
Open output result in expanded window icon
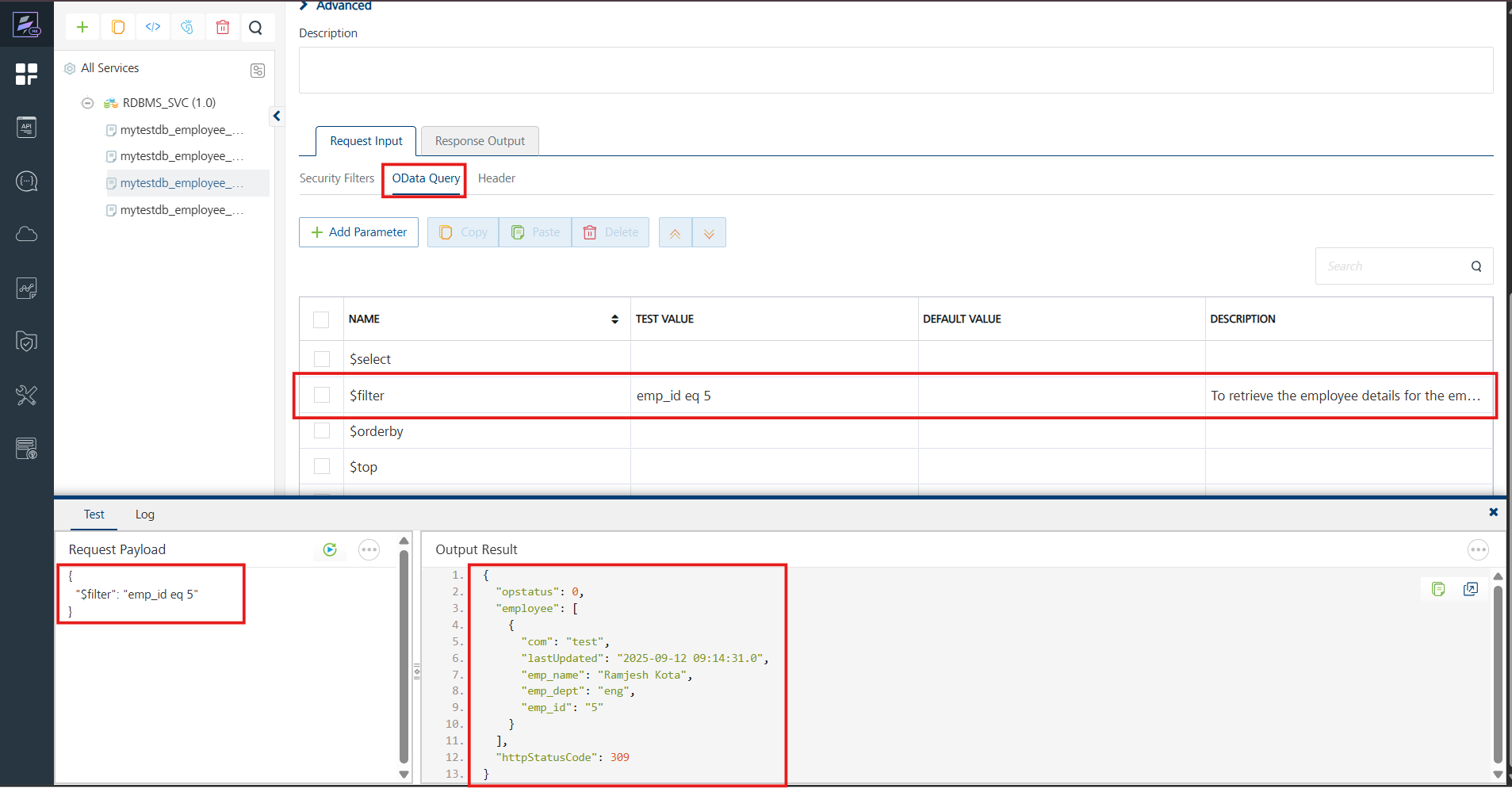coord(1471,589)
